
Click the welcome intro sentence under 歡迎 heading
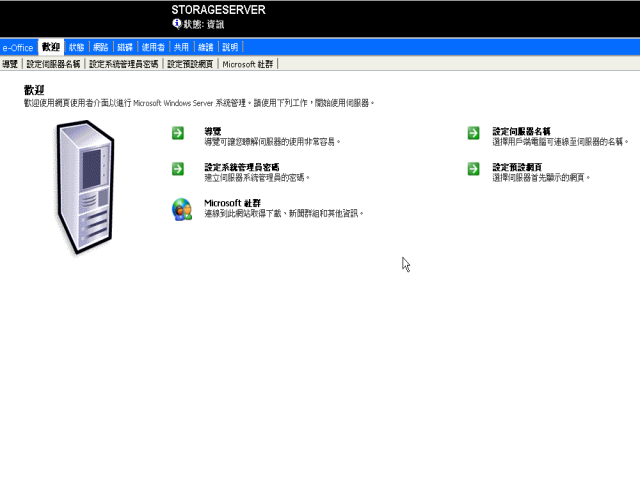(199, 103)
